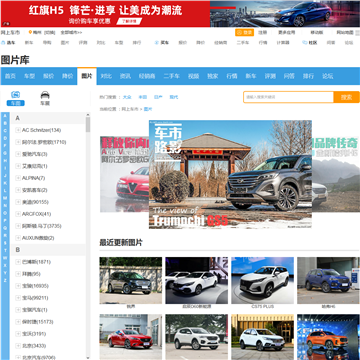This screenshot has width=360, height=360.
Task: Expand the ARCFOX(41) brand entry
Action: [x=18, y=214]
